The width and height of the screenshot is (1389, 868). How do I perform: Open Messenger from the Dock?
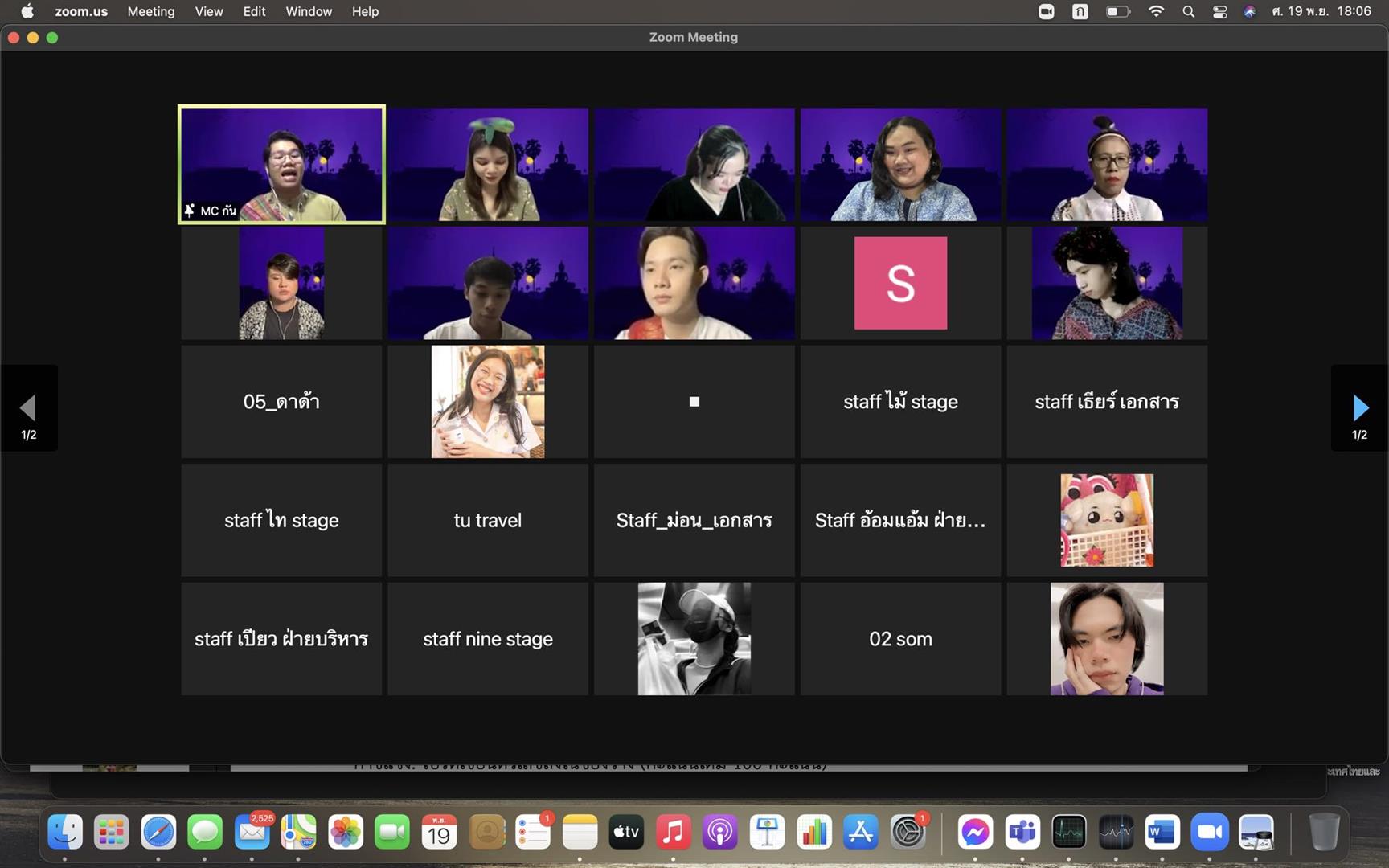pyautogui.click(x=975, y=833)
